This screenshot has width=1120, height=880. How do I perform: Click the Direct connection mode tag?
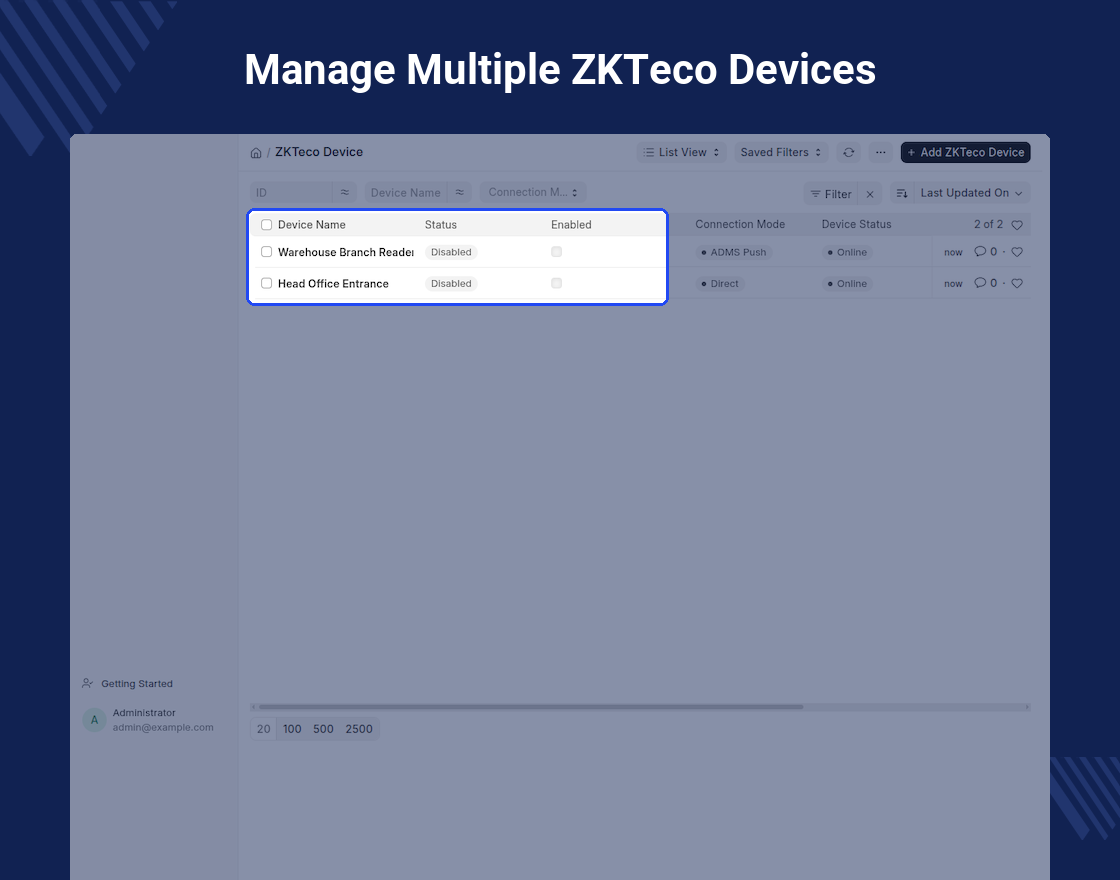pyautogui.click(x=720, y=284)
